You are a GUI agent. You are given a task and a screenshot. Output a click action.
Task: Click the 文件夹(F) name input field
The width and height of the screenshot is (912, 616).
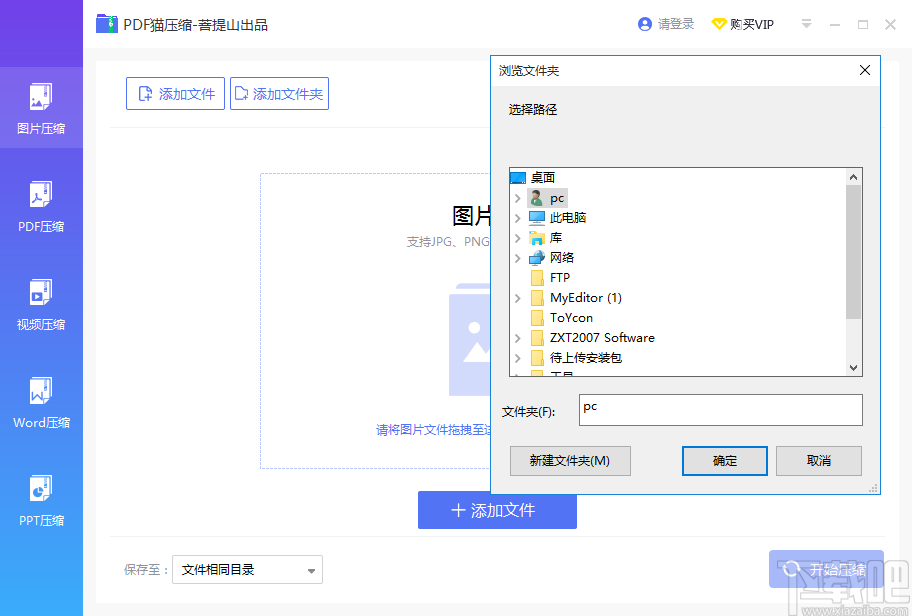click(720, 410)
